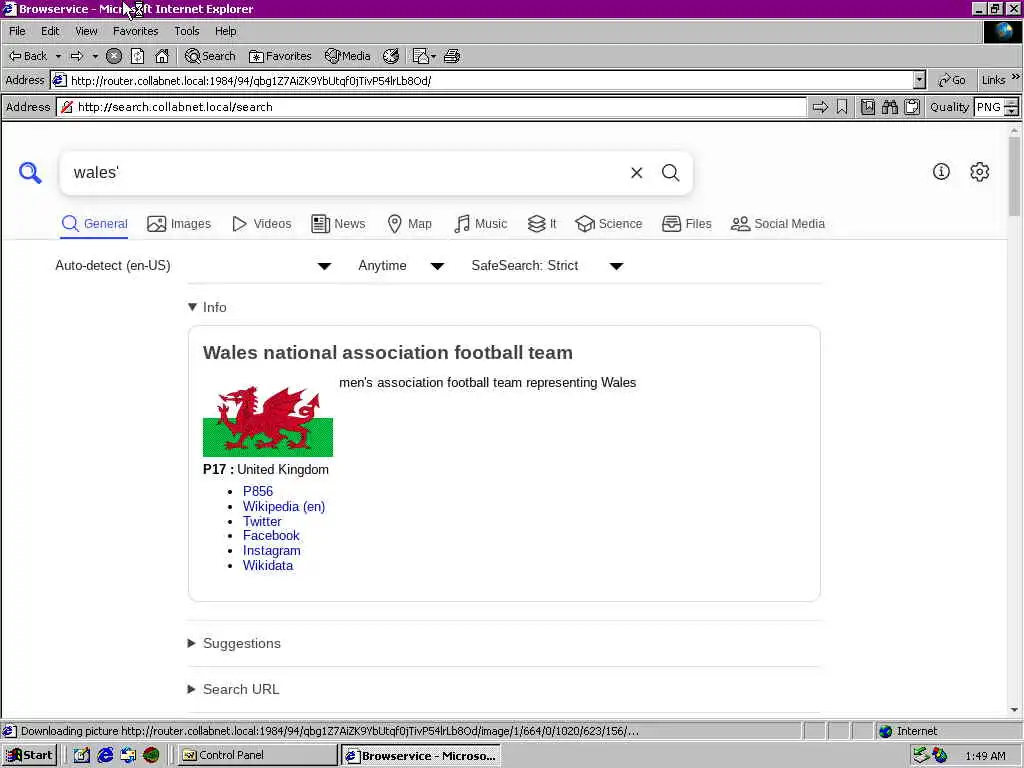Open the Facebook link
The image size is (1024, 768).
(x=271, y=536)
